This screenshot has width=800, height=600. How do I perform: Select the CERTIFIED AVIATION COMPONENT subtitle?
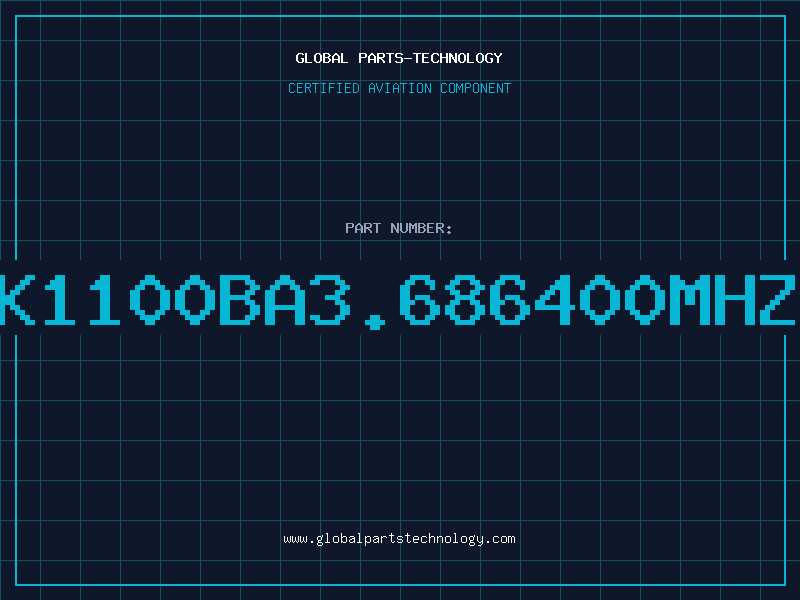(399, 88)
